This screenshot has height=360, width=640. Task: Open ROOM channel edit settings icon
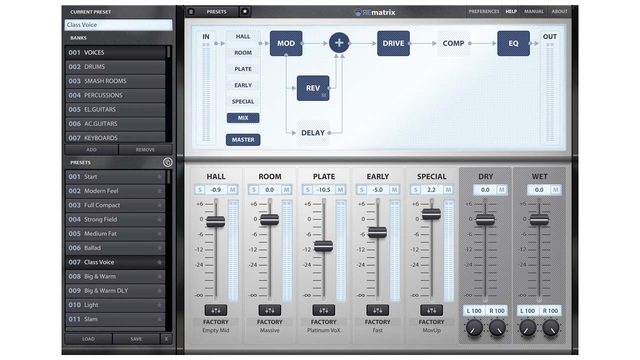click(x=270, y=310)
